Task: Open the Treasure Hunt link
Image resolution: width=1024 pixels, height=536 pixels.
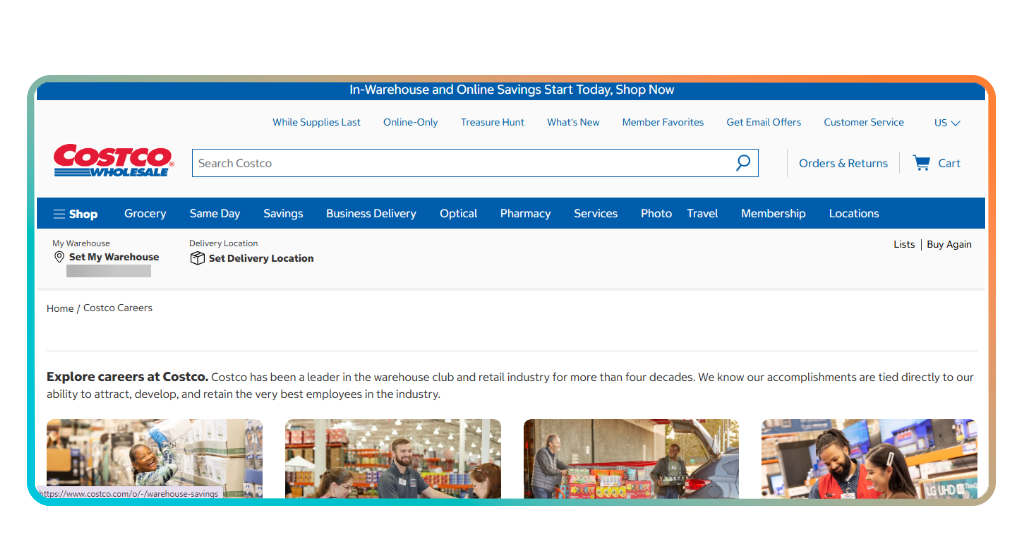Action: (x=492, y=122)
